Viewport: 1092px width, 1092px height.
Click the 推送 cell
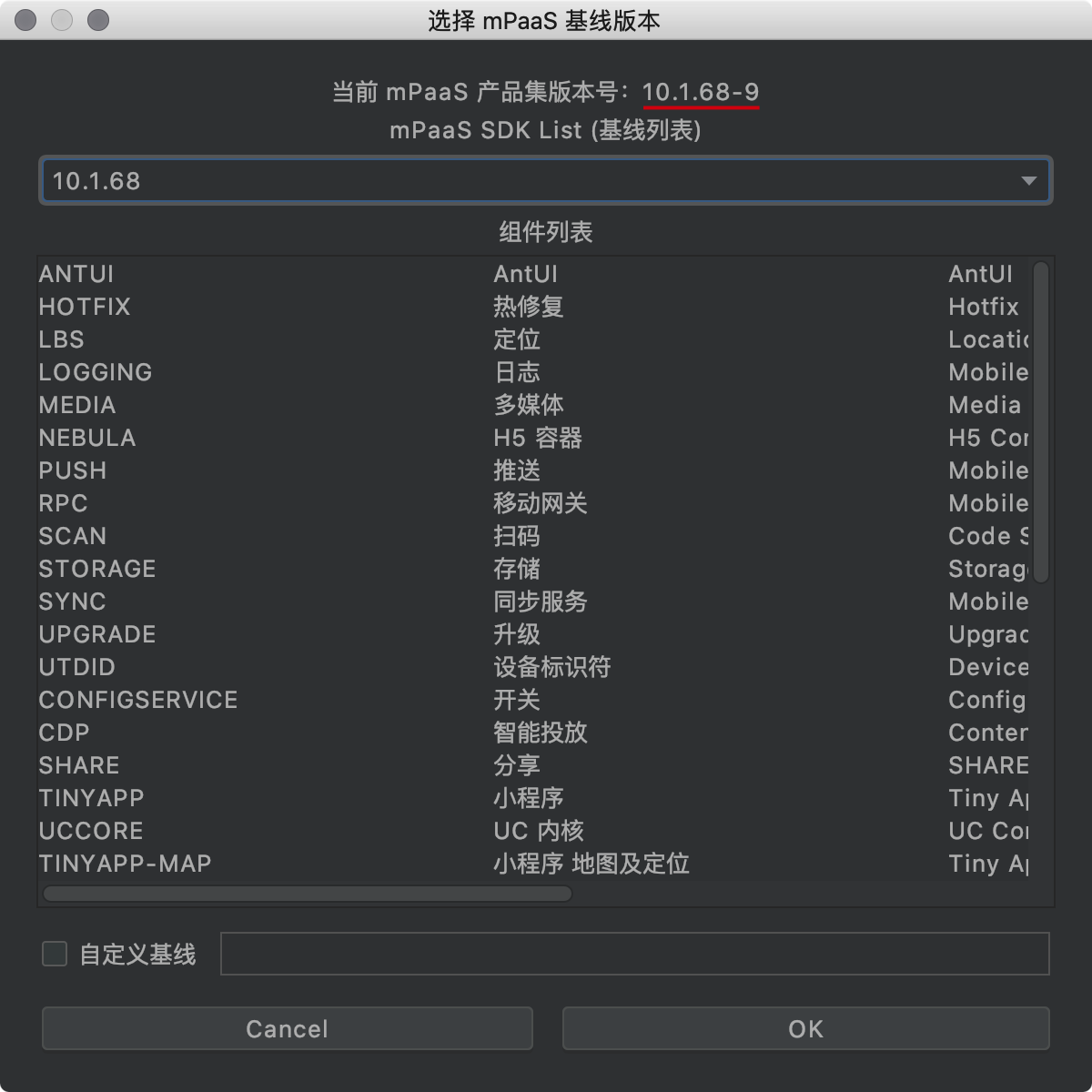coord(517,470)
